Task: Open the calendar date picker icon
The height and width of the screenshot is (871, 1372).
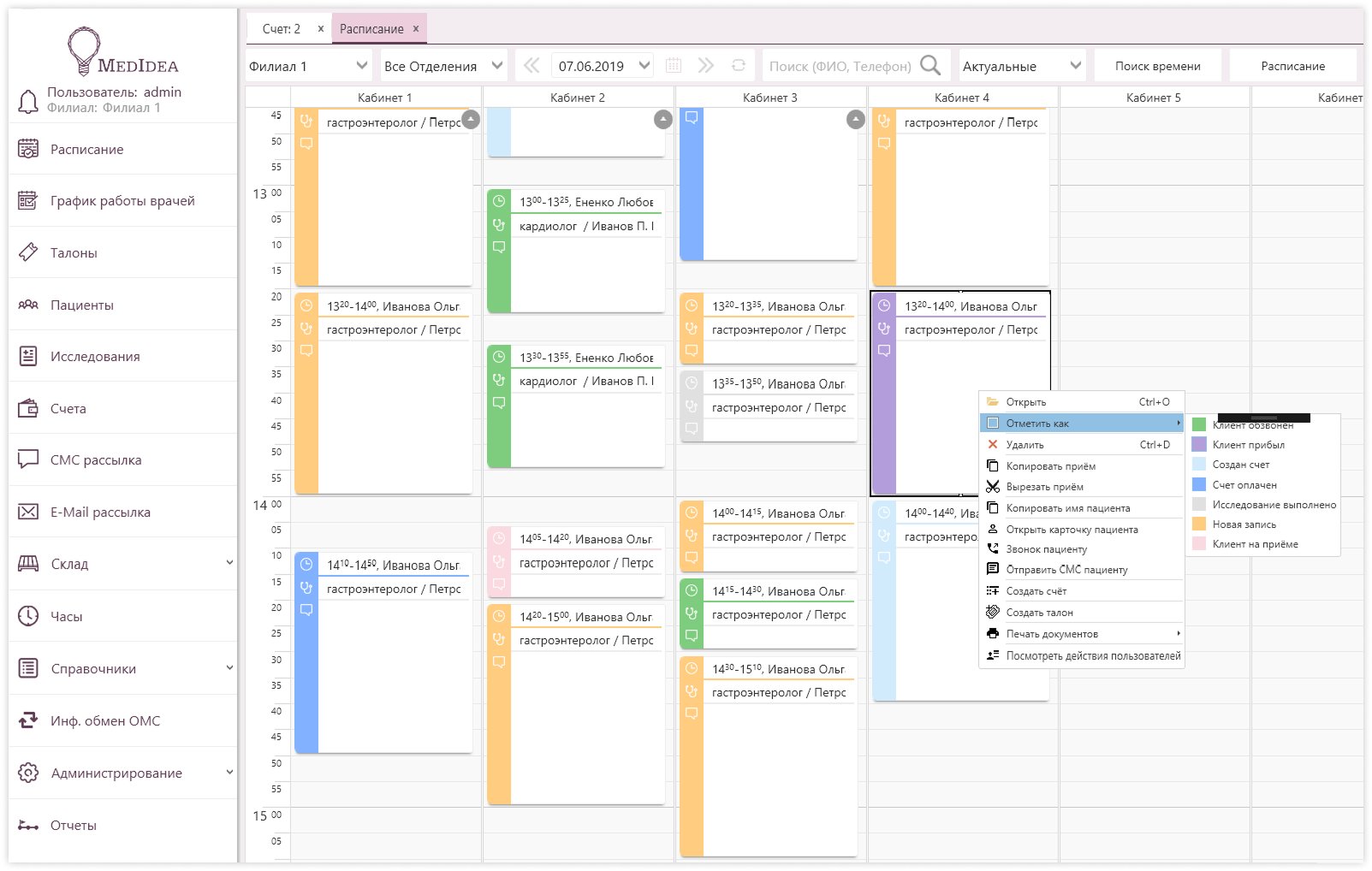Action: click(x=674, y=66)
